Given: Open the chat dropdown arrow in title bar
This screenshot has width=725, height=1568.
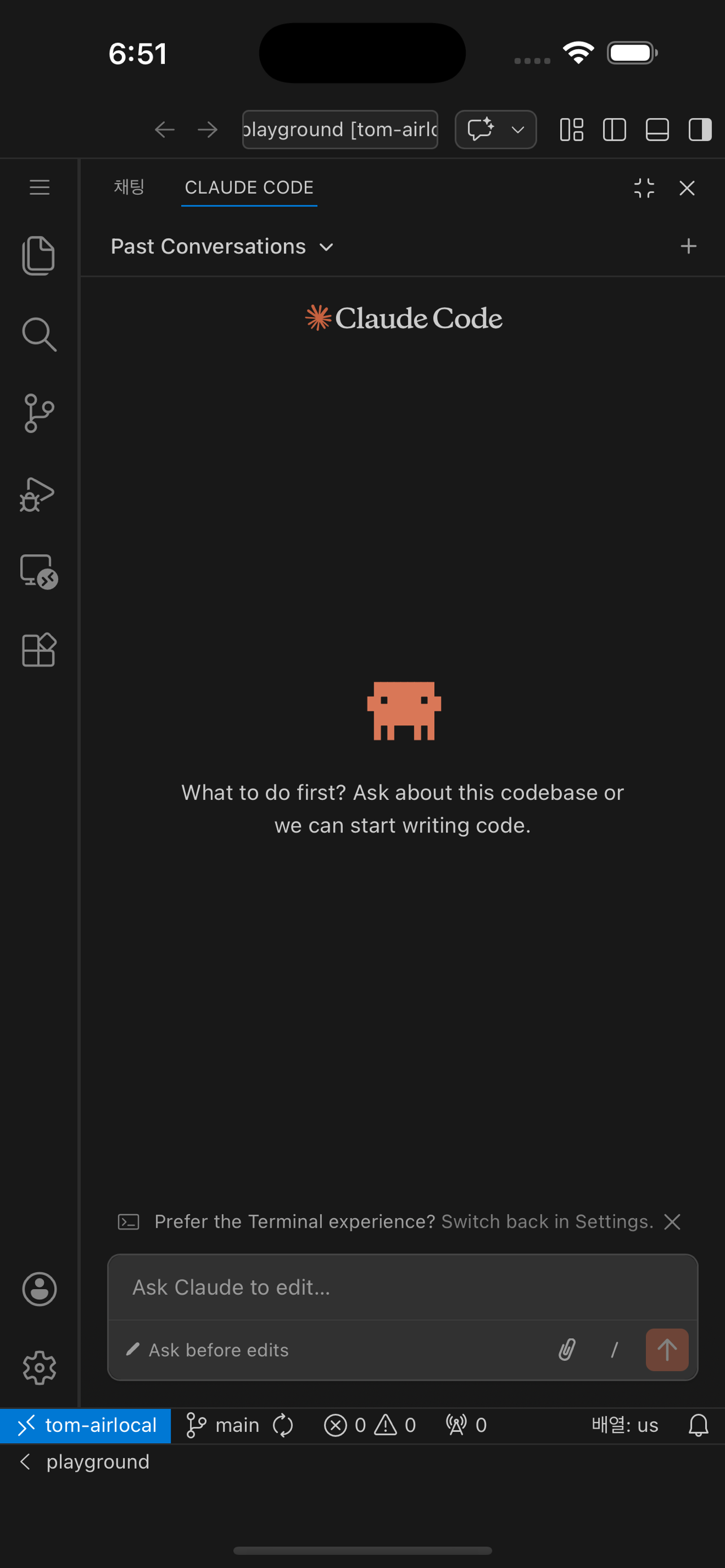Looking at the screenshot, I should tap(517, 130).
